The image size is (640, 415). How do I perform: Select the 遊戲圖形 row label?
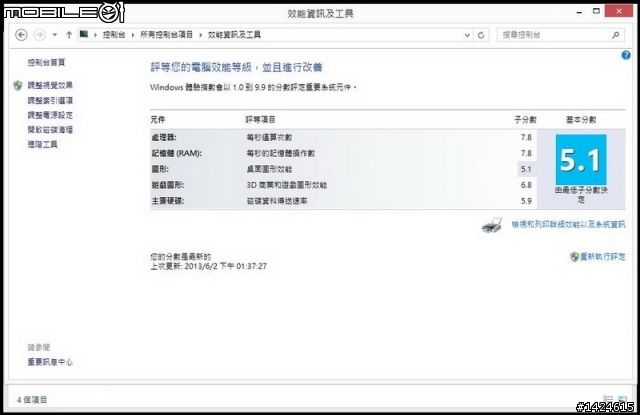(168, 185)
